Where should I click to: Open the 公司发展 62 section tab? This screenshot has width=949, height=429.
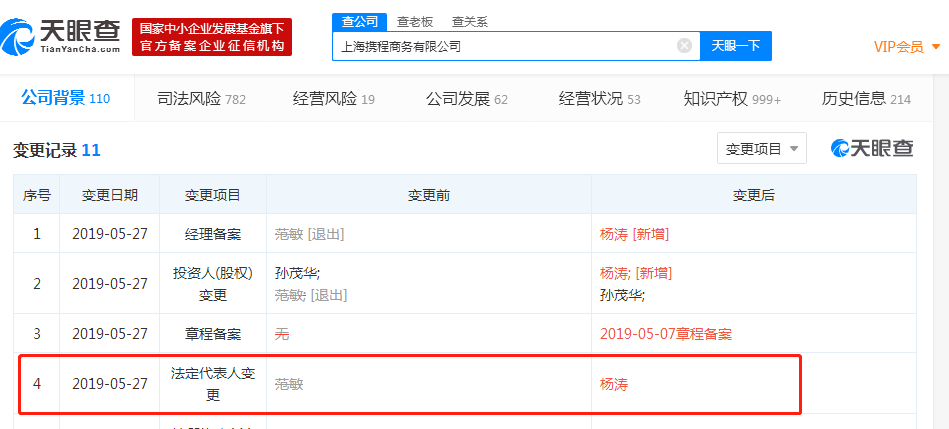tap(466, 99)
